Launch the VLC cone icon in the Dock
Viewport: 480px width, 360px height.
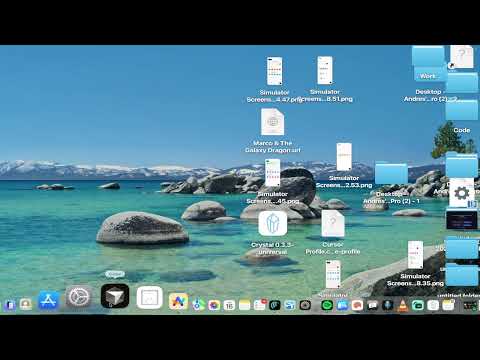[x=403, y=305]
